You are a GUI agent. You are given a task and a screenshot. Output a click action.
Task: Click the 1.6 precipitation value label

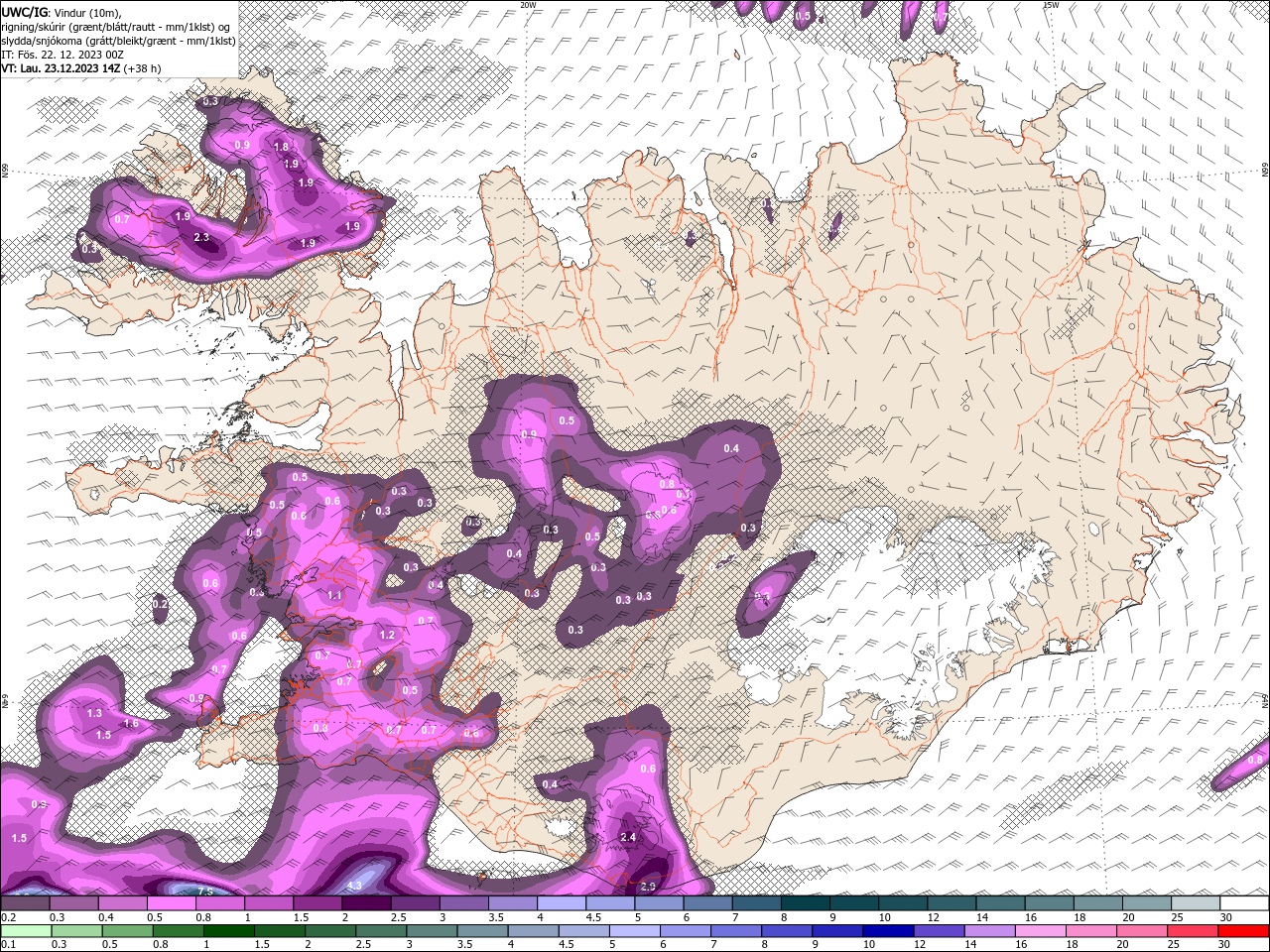tap(131, 724)
